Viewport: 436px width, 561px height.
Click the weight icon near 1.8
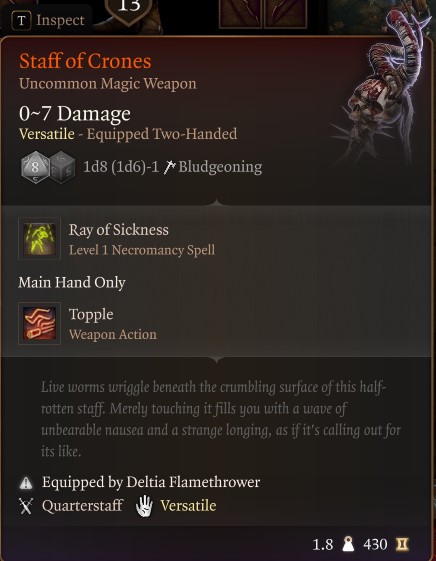(348, 544)
